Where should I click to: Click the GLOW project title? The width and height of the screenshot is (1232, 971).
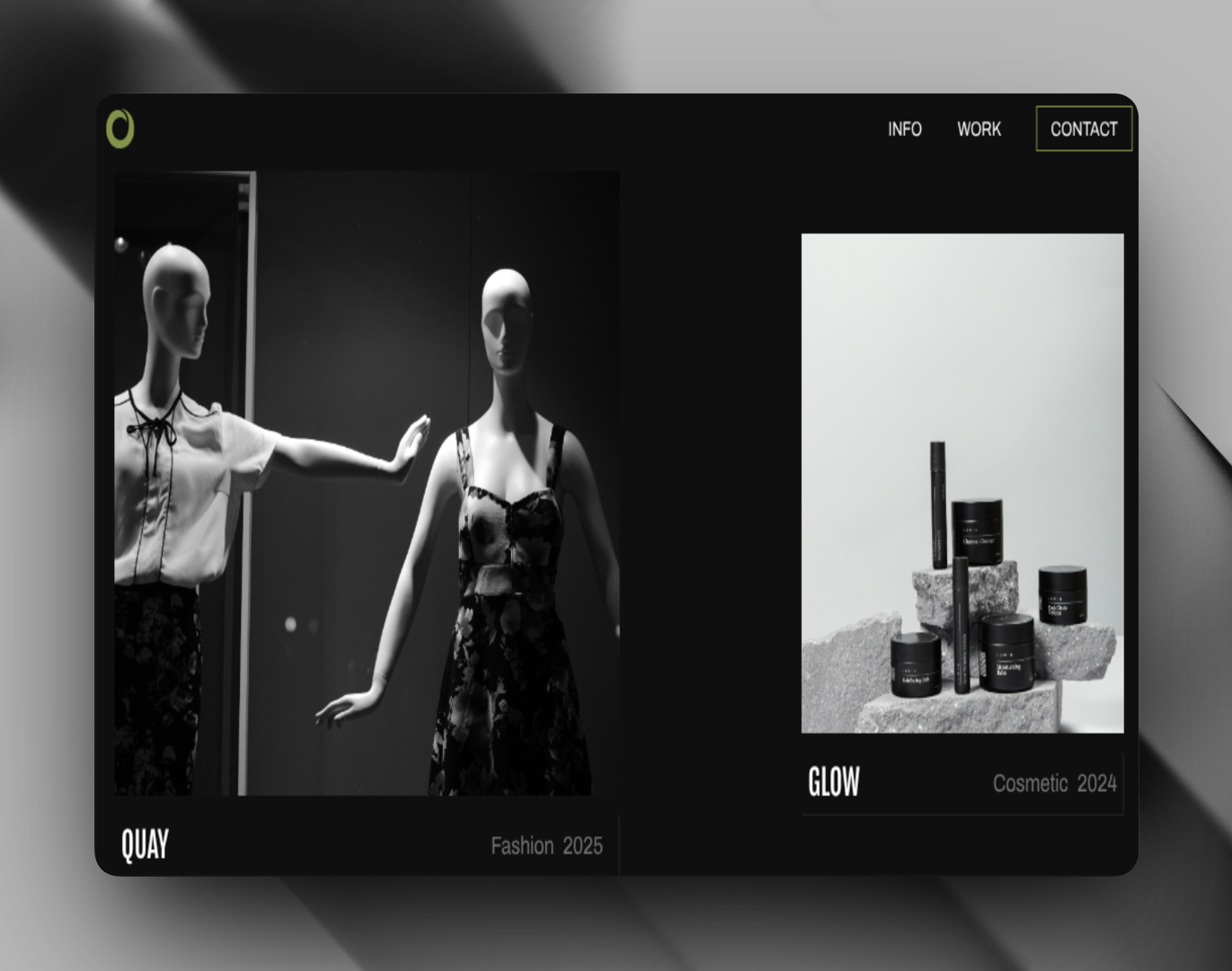tap(834, 782)
